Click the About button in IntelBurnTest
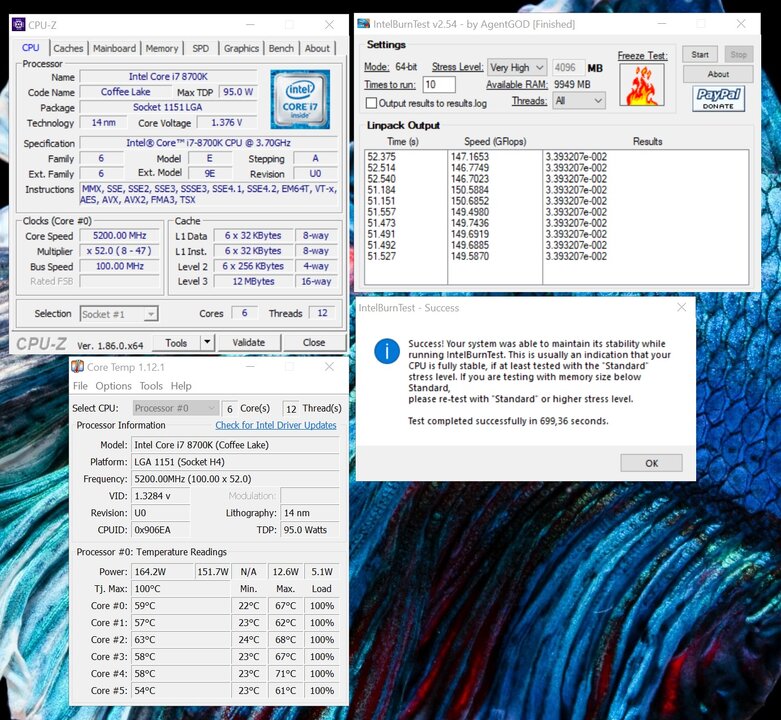 (x=718, y=74)
